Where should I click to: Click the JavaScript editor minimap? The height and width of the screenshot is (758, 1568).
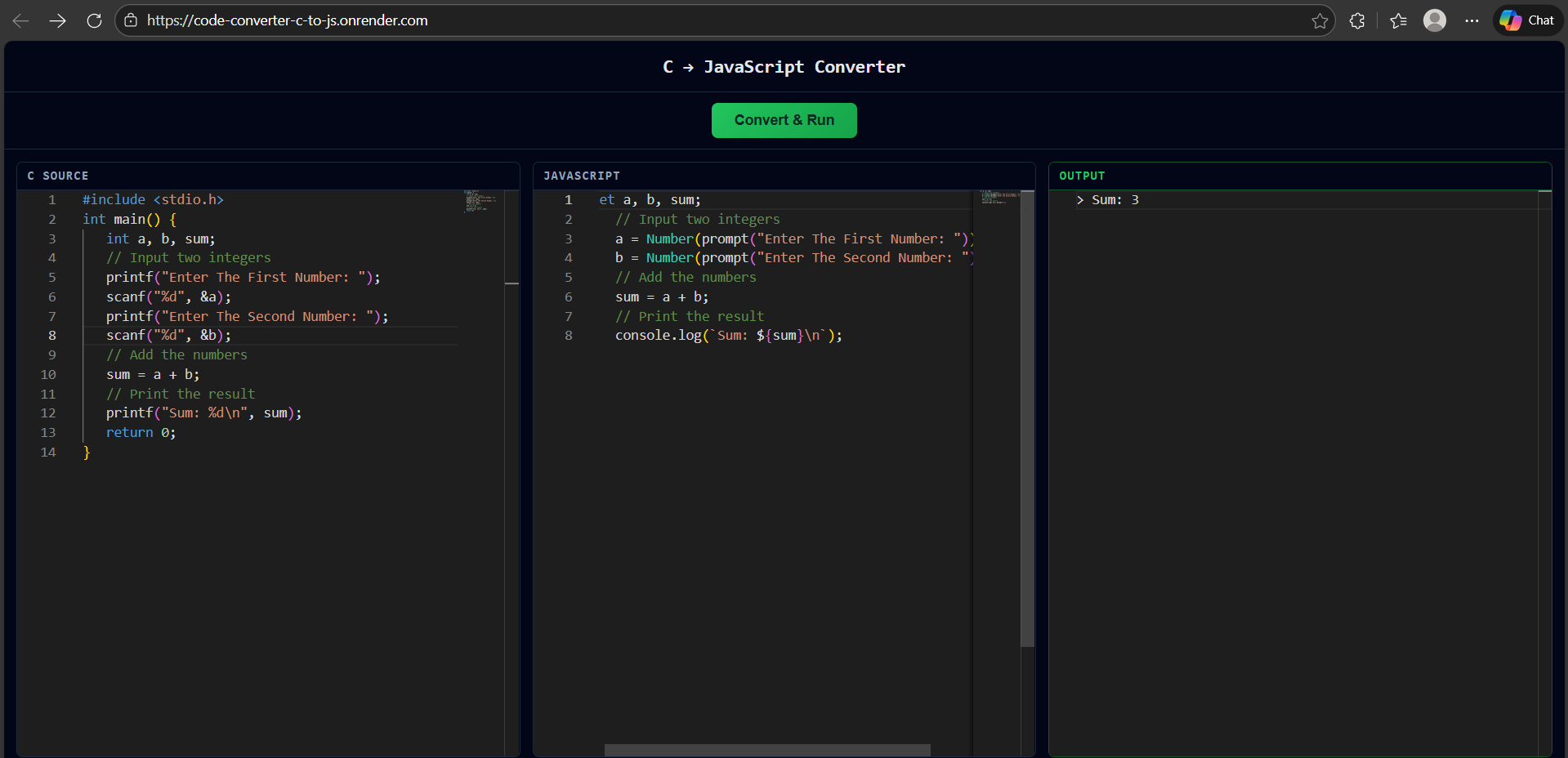pyautogui.click(x=999, y=197)
